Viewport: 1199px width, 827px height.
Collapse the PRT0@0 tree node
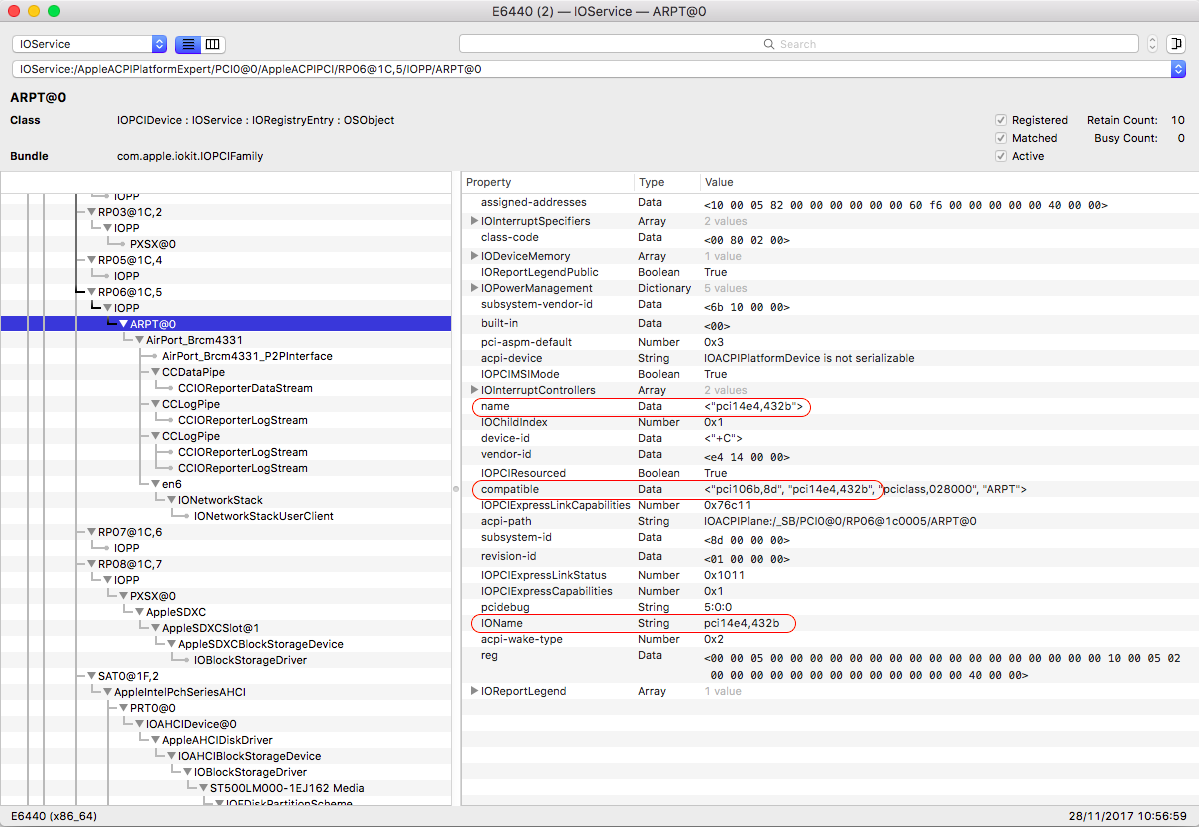(x=124, y=709)
